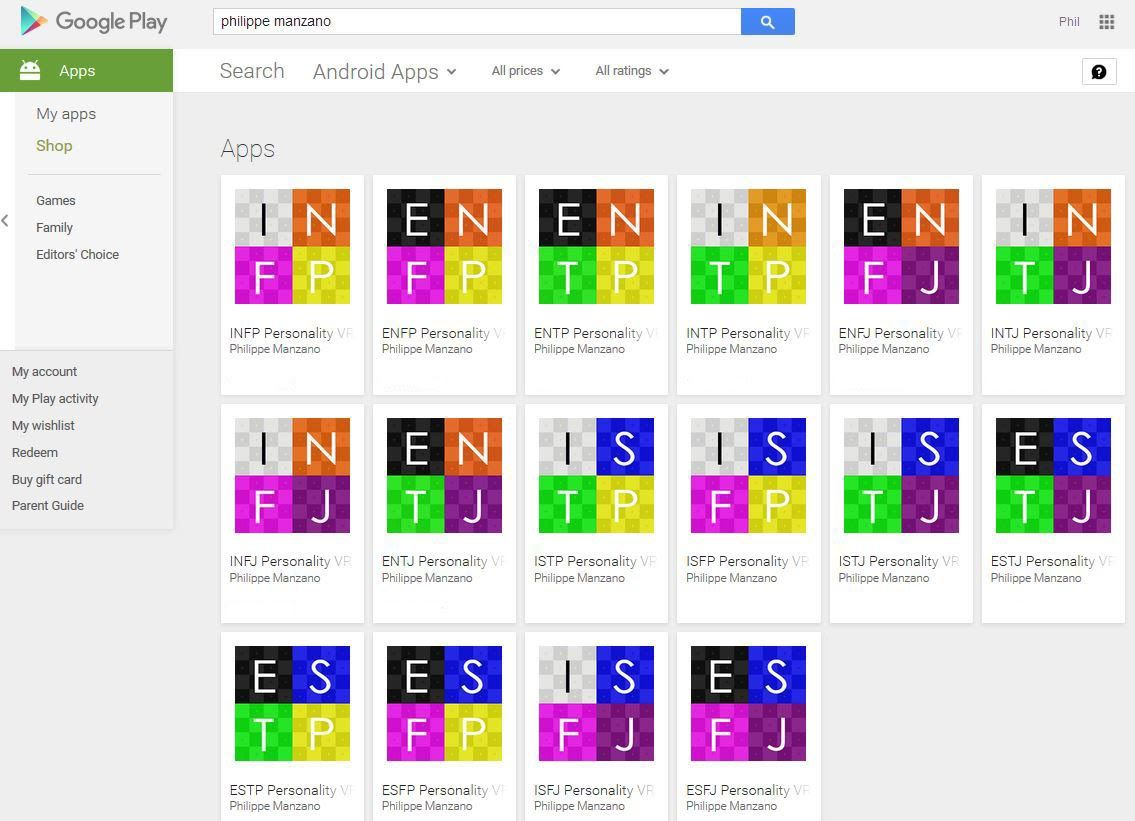This screenshot has width=1135, height=821.
Task: Open the INTJ Personality app icon
Action: (x=1053, y=246)
